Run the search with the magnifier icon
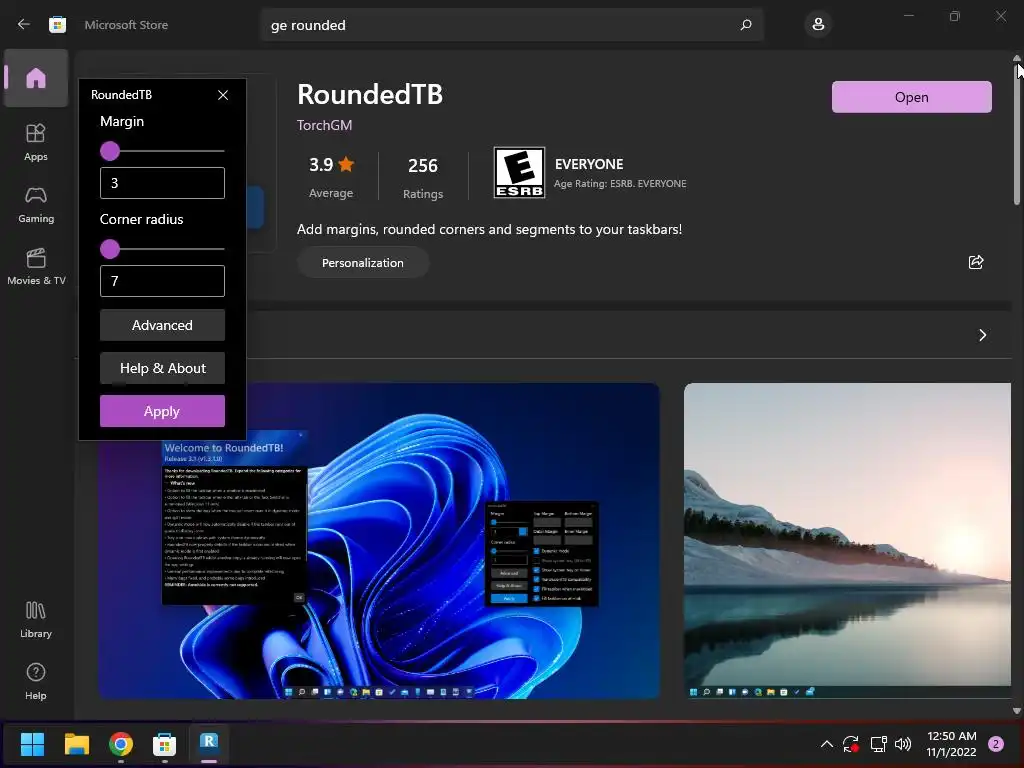The height and width of the screenshot is (768, 1024). [x=746, y=25]
